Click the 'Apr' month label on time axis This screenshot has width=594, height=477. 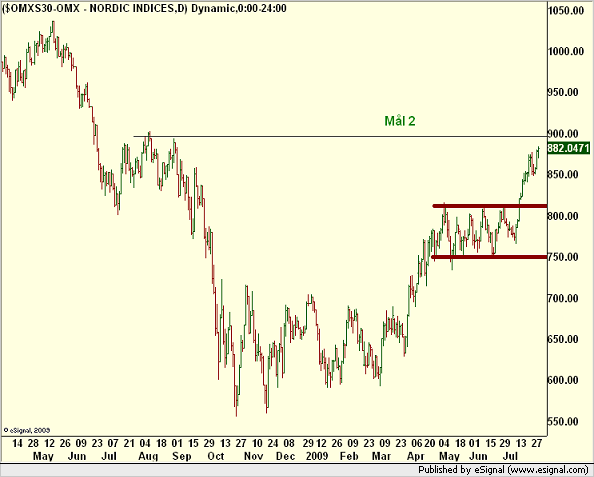416,456
